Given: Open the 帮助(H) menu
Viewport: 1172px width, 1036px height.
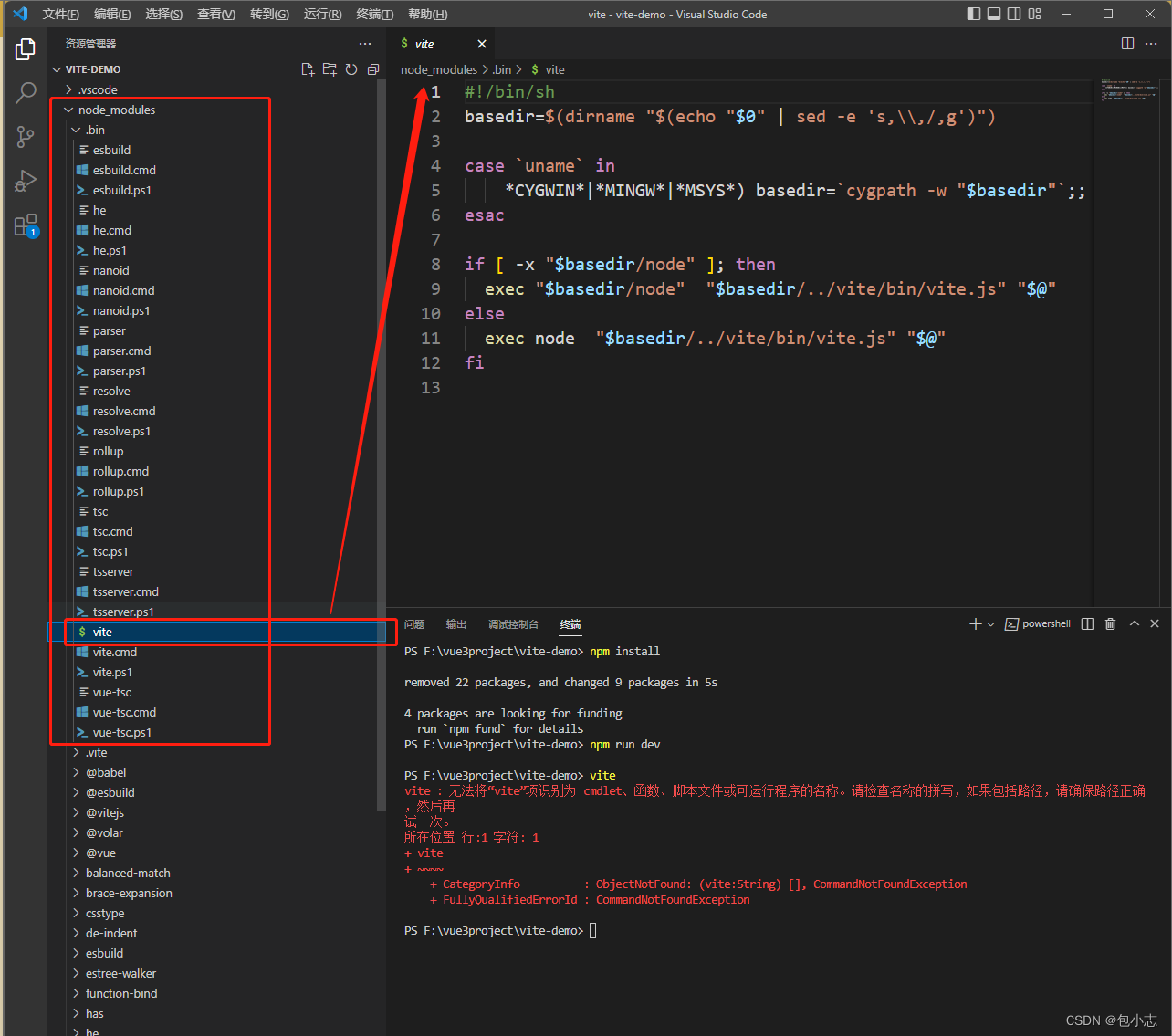Looking at the screenshot, I should click(427, 14).
